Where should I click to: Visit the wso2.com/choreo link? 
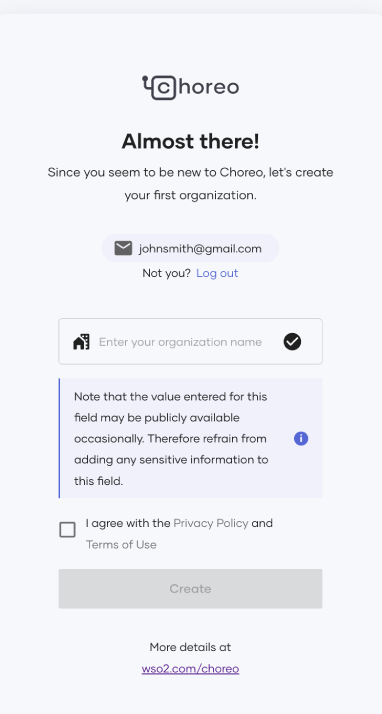pos(190,669)
